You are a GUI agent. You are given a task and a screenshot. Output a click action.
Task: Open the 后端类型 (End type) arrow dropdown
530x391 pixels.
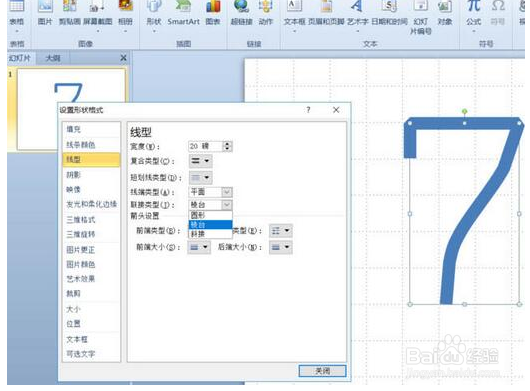pos(281,231)
